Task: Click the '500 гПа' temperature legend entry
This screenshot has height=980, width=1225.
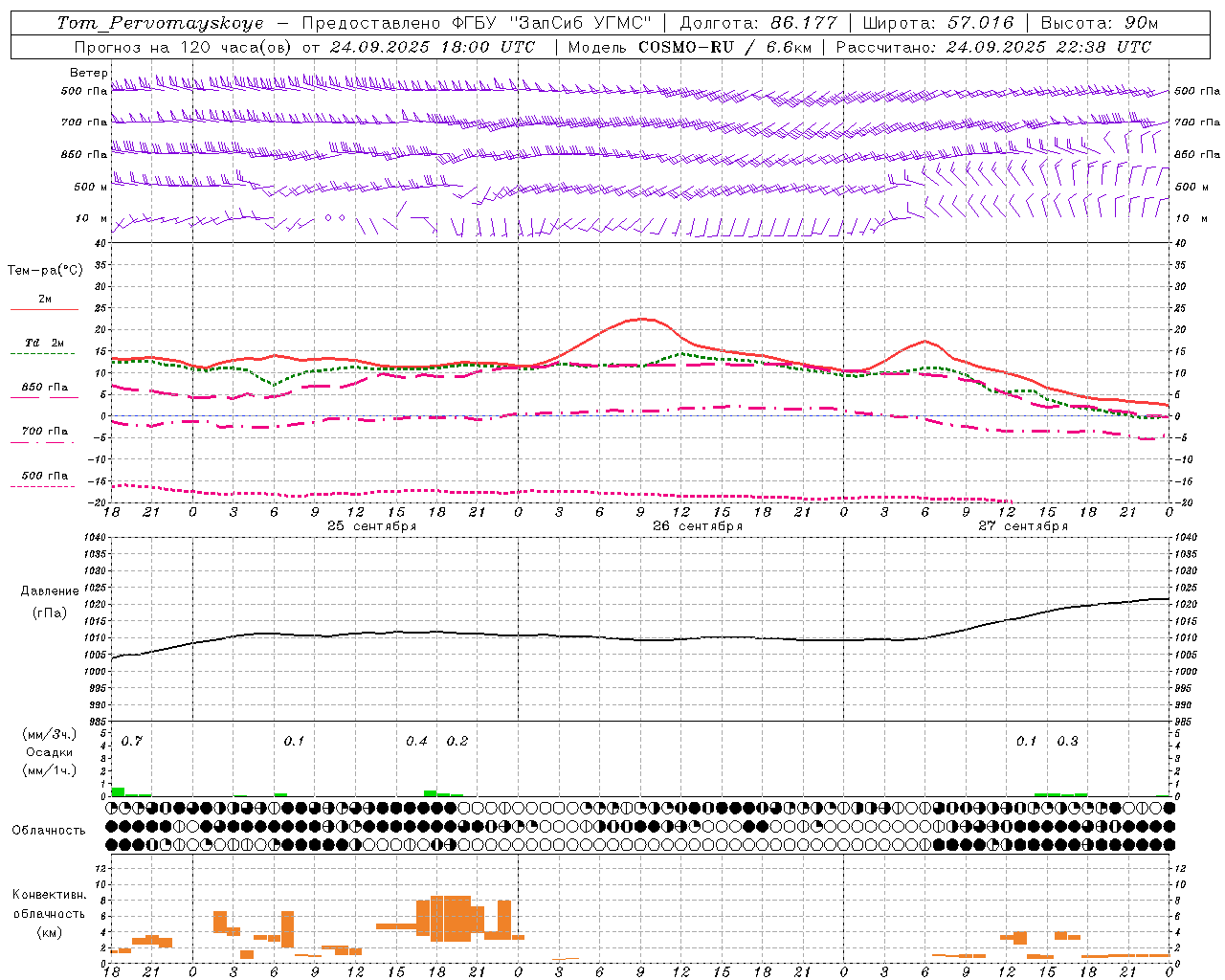Action: pos(44,476)
